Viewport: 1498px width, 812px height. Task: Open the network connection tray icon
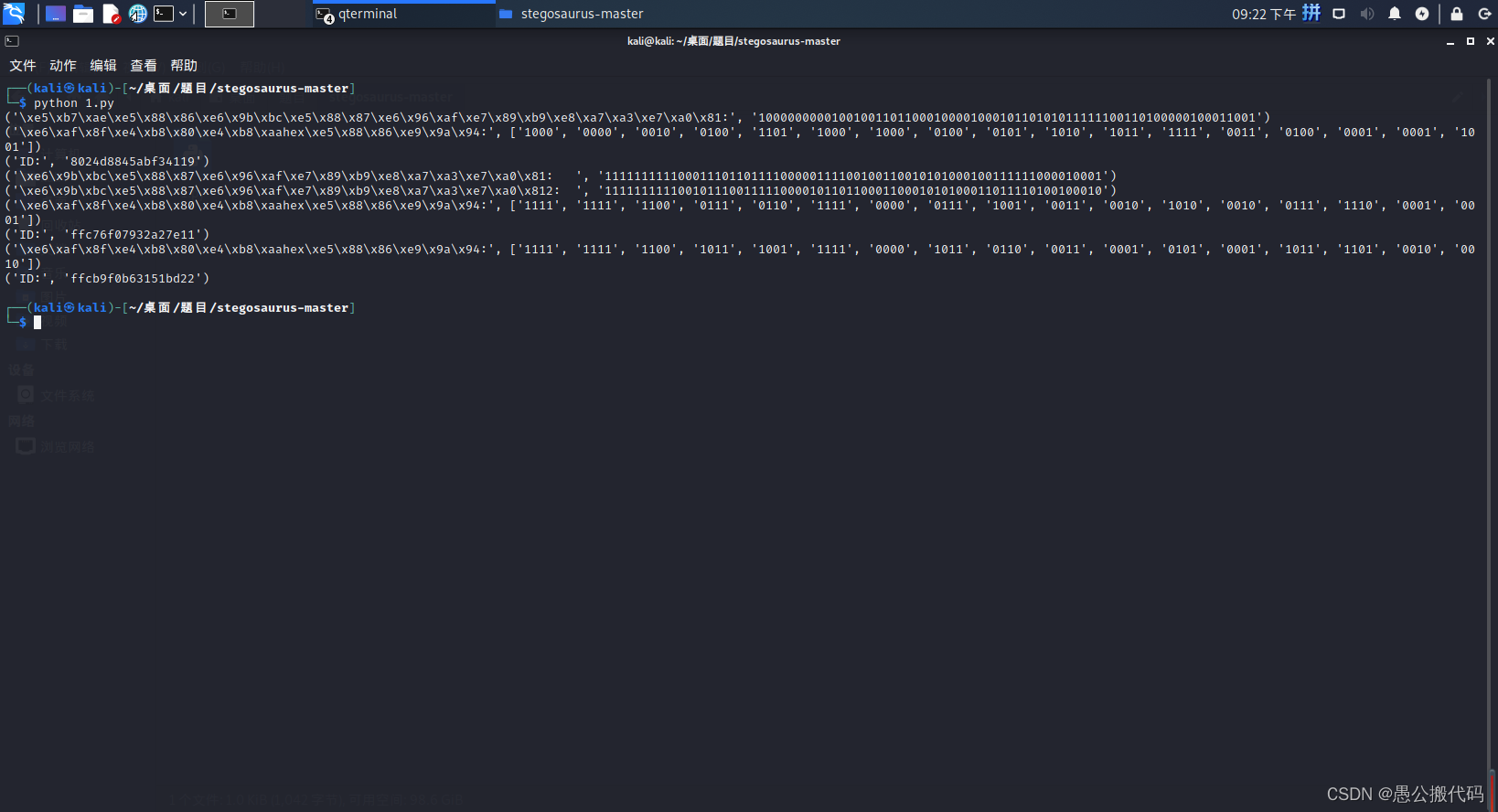coord(1339,14)
